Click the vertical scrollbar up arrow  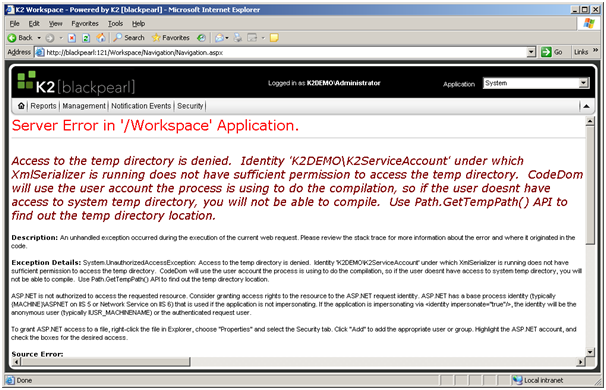pyautogui.click(x=590, y=122)
